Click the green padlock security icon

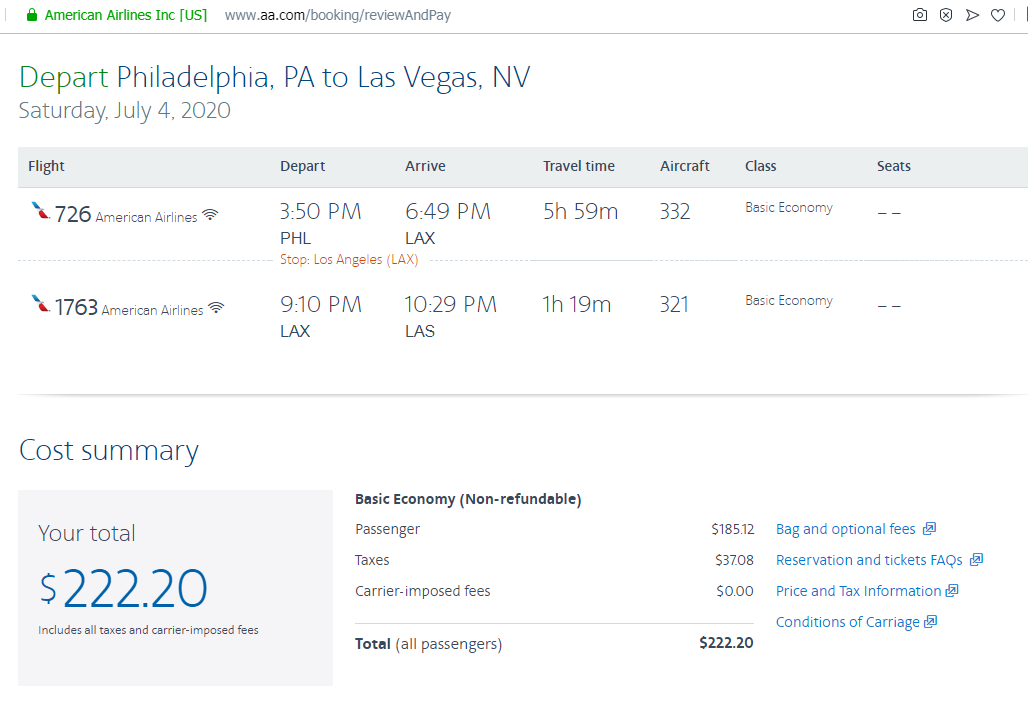point(31,15)
